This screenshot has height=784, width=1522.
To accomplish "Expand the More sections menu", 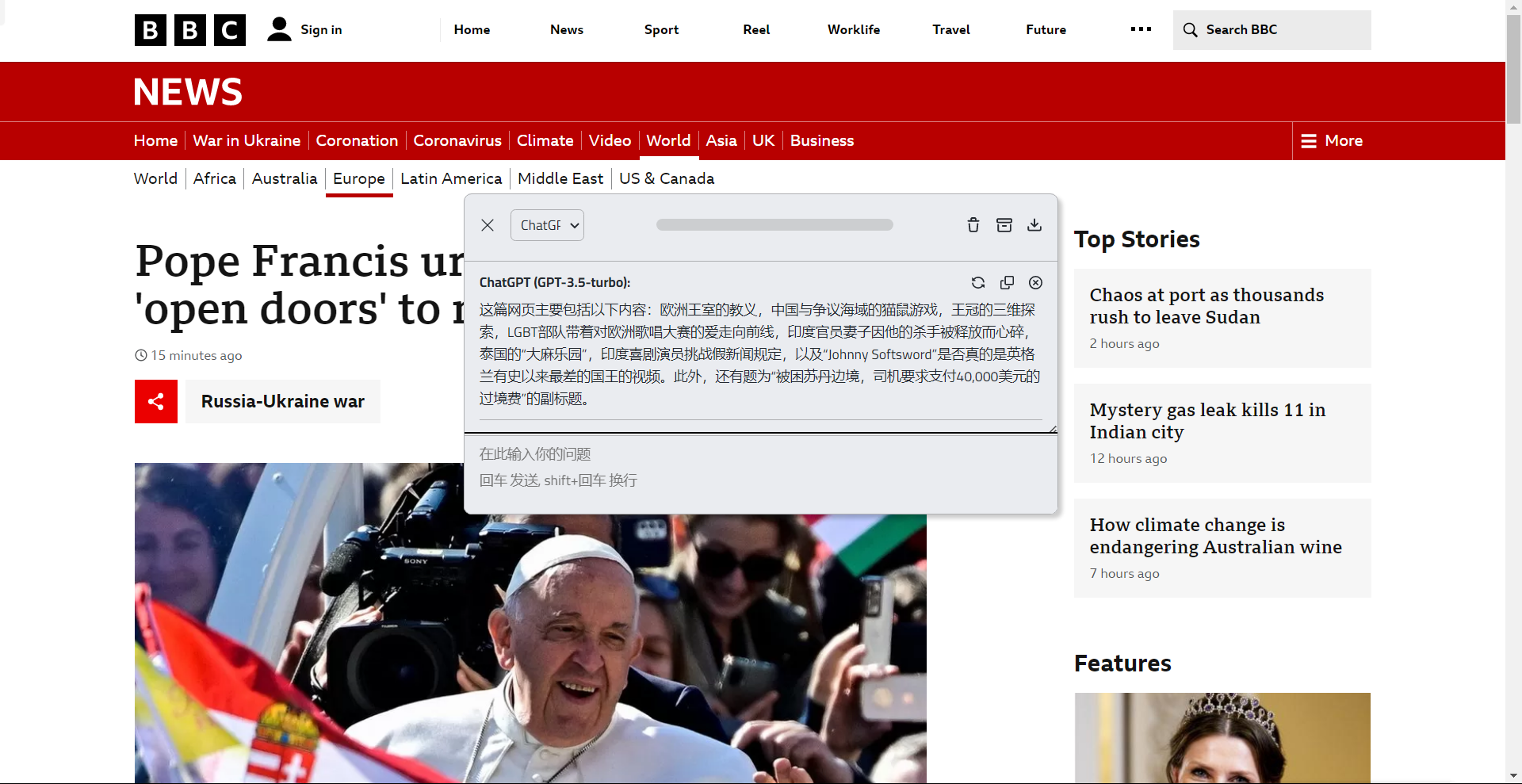I will click(1332, 141).
